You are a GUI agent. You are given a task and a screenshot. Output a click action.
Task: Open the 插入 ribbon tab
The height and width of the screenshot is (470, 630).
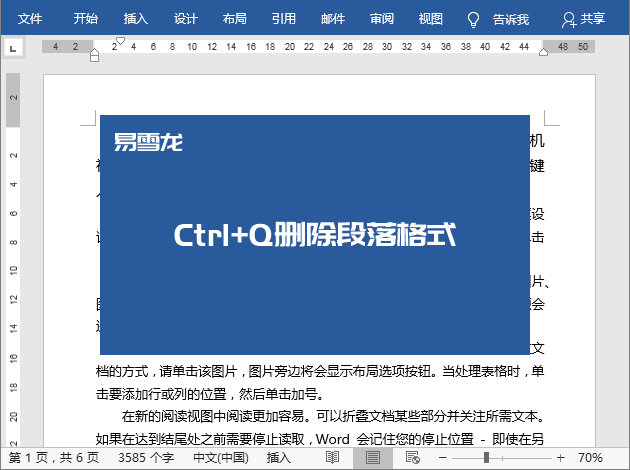tap(135, 18)
